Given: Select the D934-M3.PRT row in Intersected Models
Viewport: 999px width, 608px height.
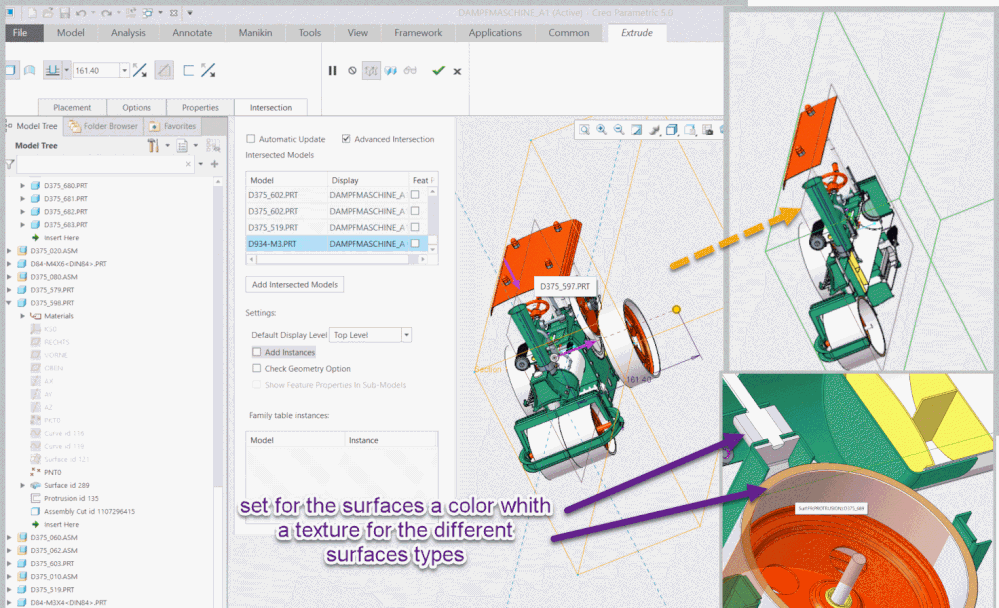Looking at the screenshot, I should point(336,243).
